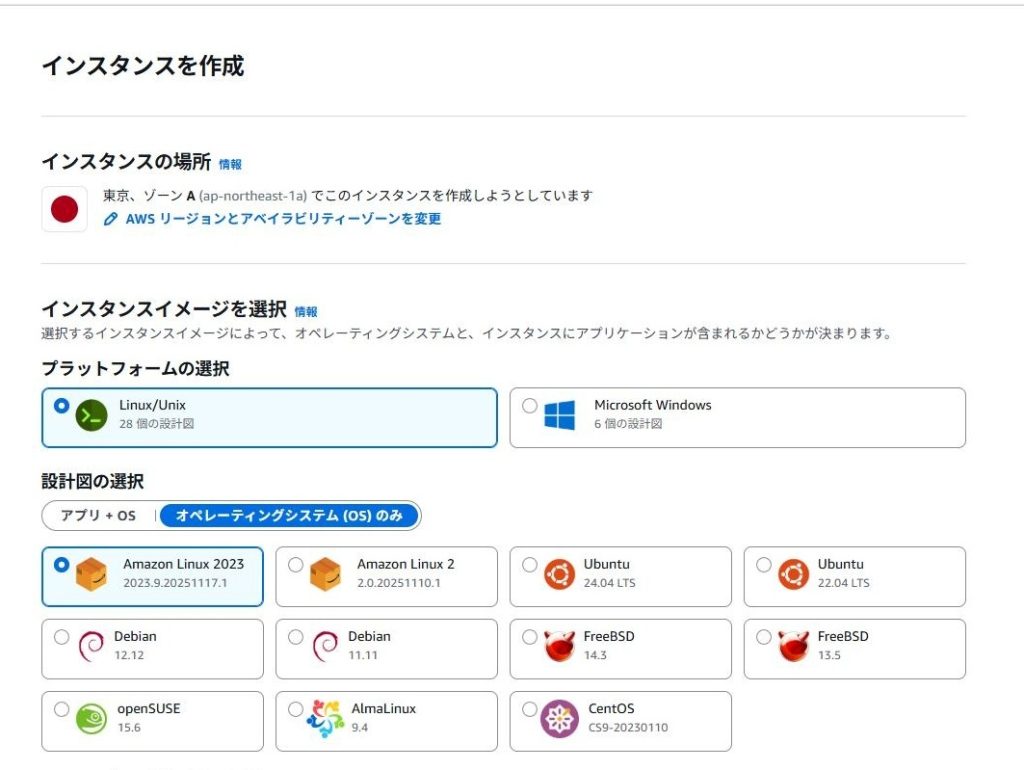Open AWS リージョンとアベイラビリティーゾーンを変更 link
1024x770 pixels.
283,218
